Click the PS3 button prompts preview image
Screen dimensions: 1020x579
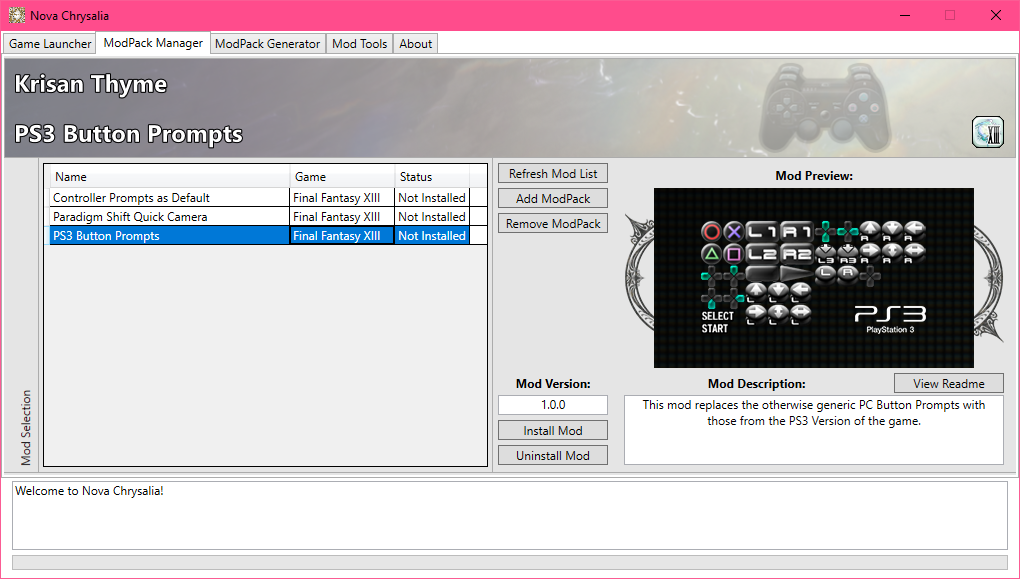tap(814, 278)
